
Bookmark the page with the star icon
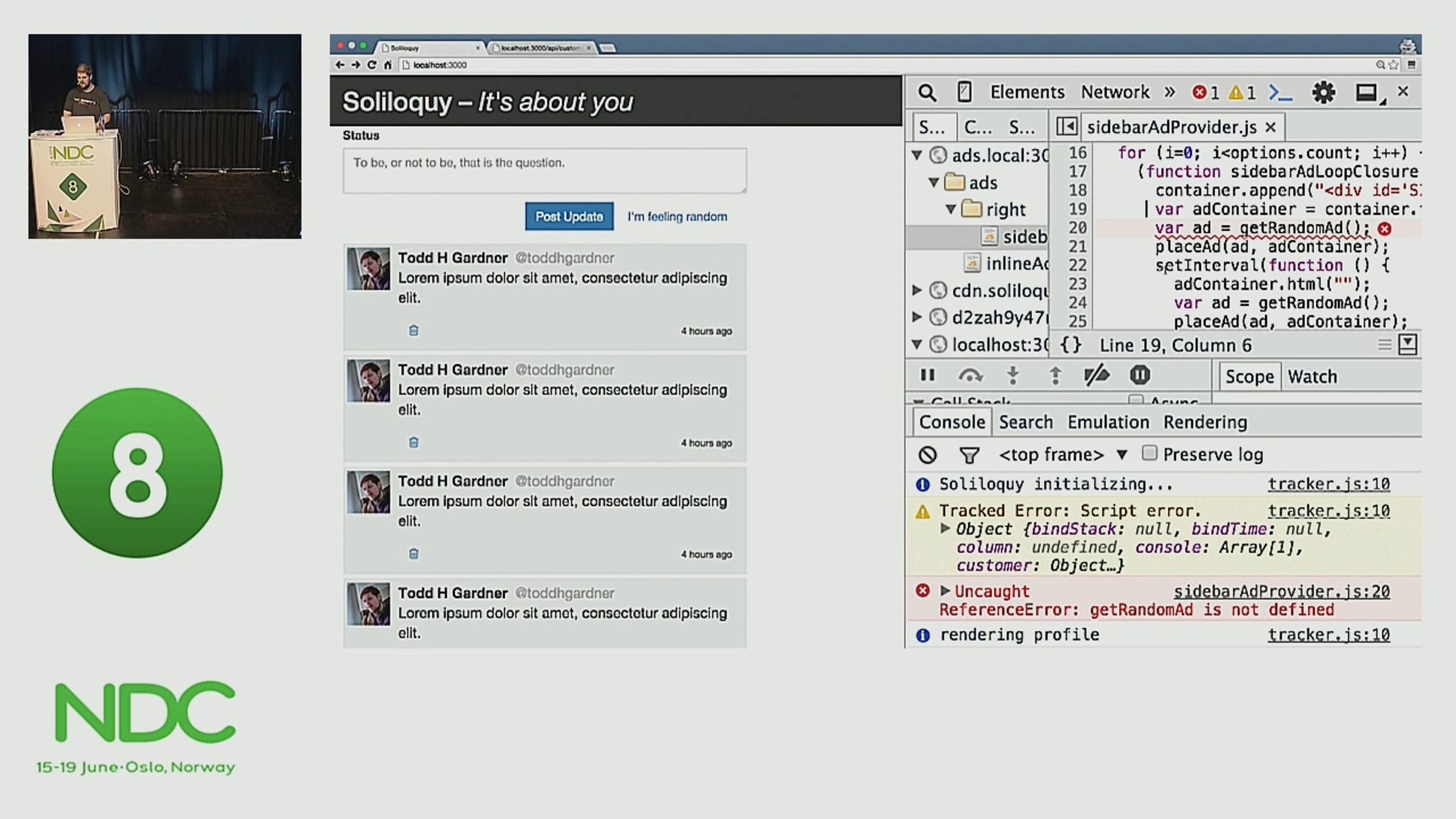[x=1393, y=65]
